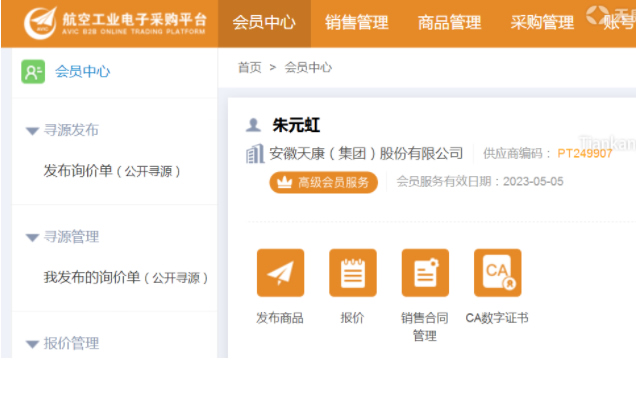The width and height of the screenshot is (636, 395).
Task: Open 发布询价单（公开寻源）link
Action: (x=112, y=171)
